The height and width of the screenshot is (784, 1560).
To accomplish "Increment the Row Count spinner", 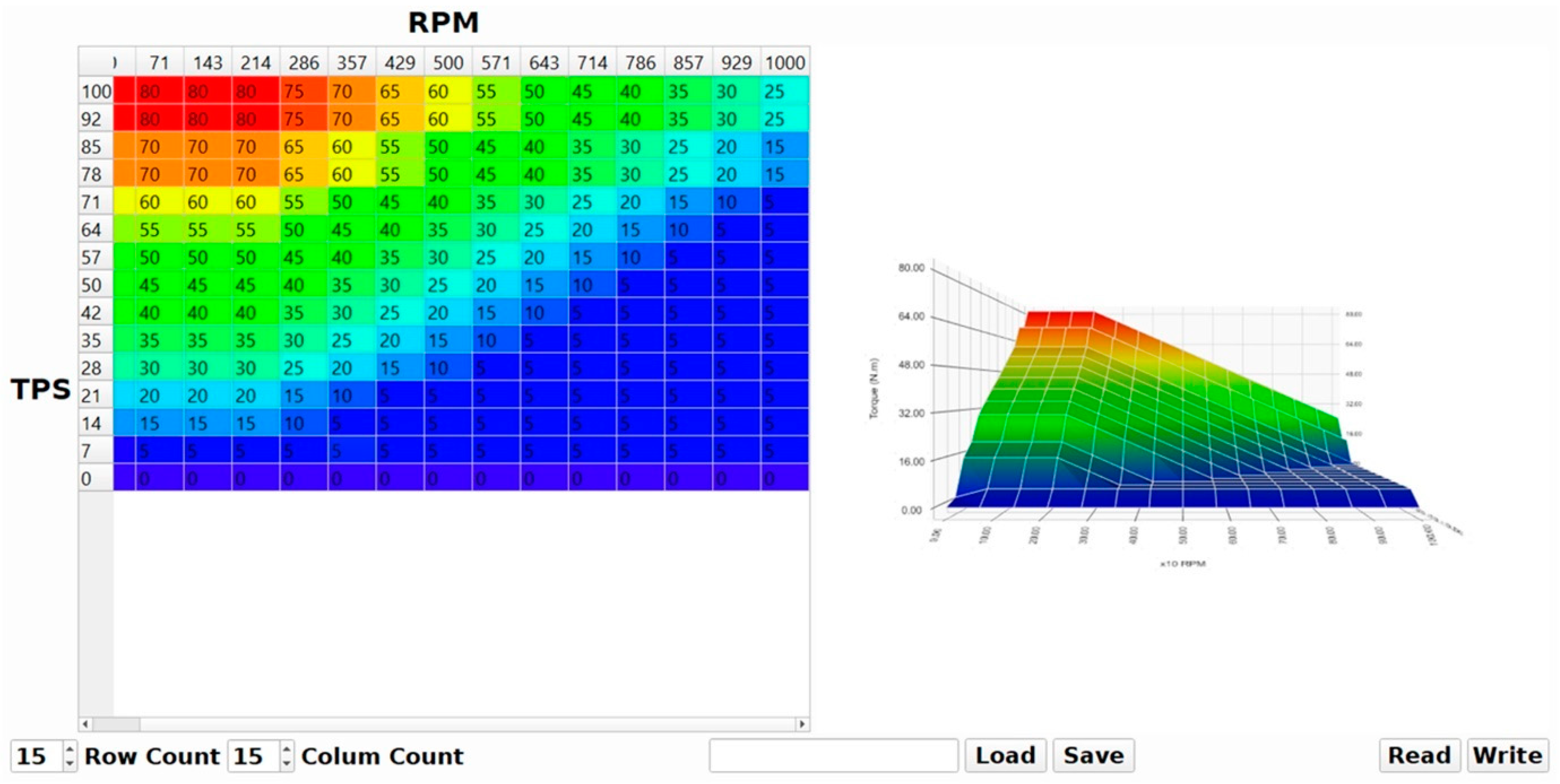I will point(70,749).
